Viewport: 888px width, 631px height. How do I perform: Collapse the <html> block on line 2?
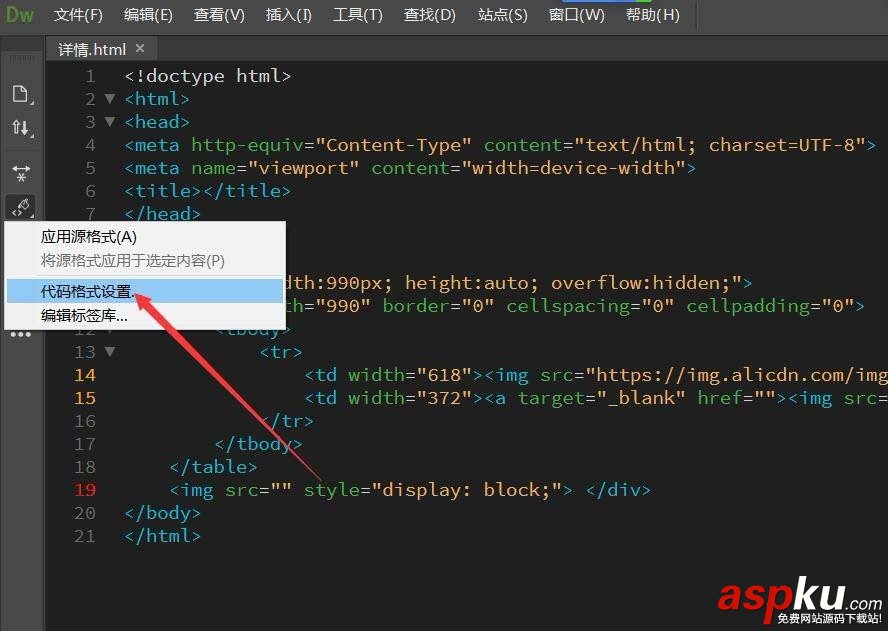[x=110, y=99]
